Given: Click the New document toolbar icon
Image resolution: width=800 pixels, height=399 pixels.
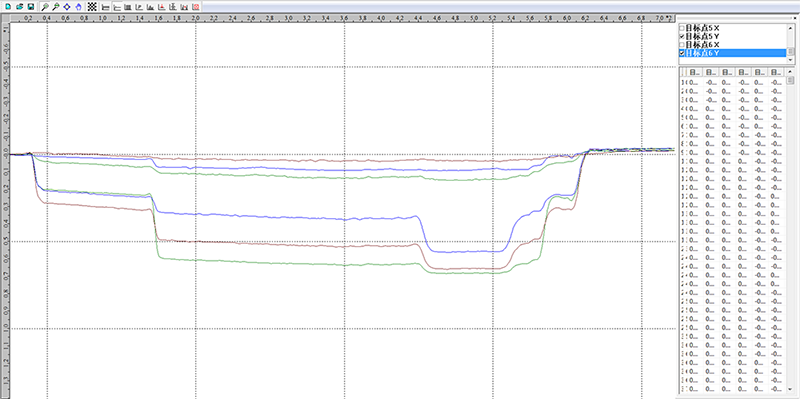Looking at the screenshot, I should tap(8, 7).
